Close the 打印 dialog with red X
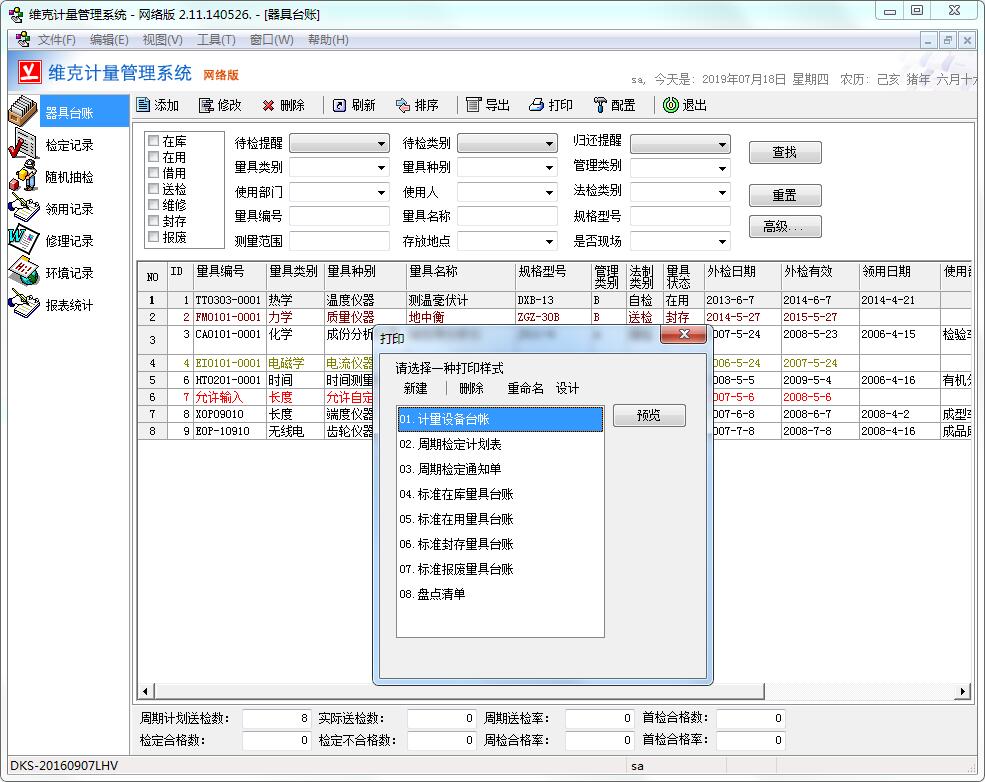Image resolution: width=985 pixels, height=782 pixels. [684, 334]
